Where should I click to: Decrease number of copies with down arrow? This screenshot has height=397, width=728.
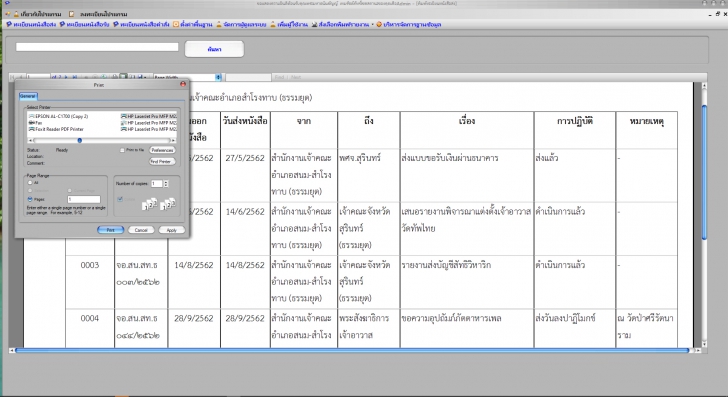166,186
